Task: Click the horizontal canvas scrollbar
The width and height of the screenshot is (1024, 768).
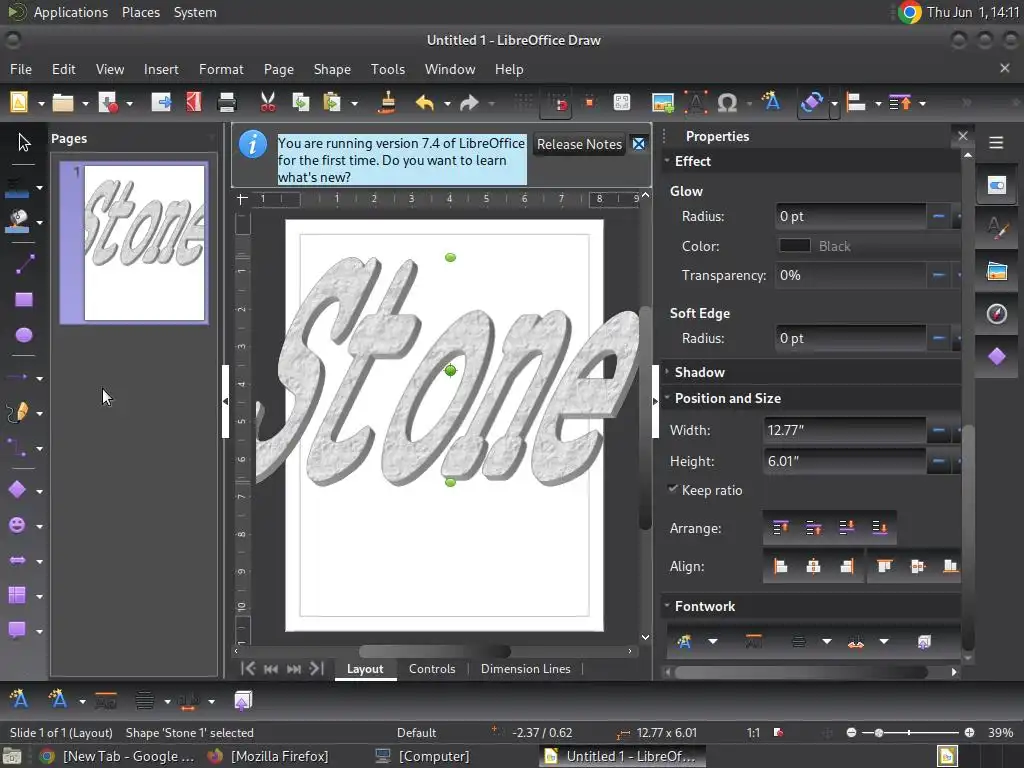Action: (x=435, y=651)
